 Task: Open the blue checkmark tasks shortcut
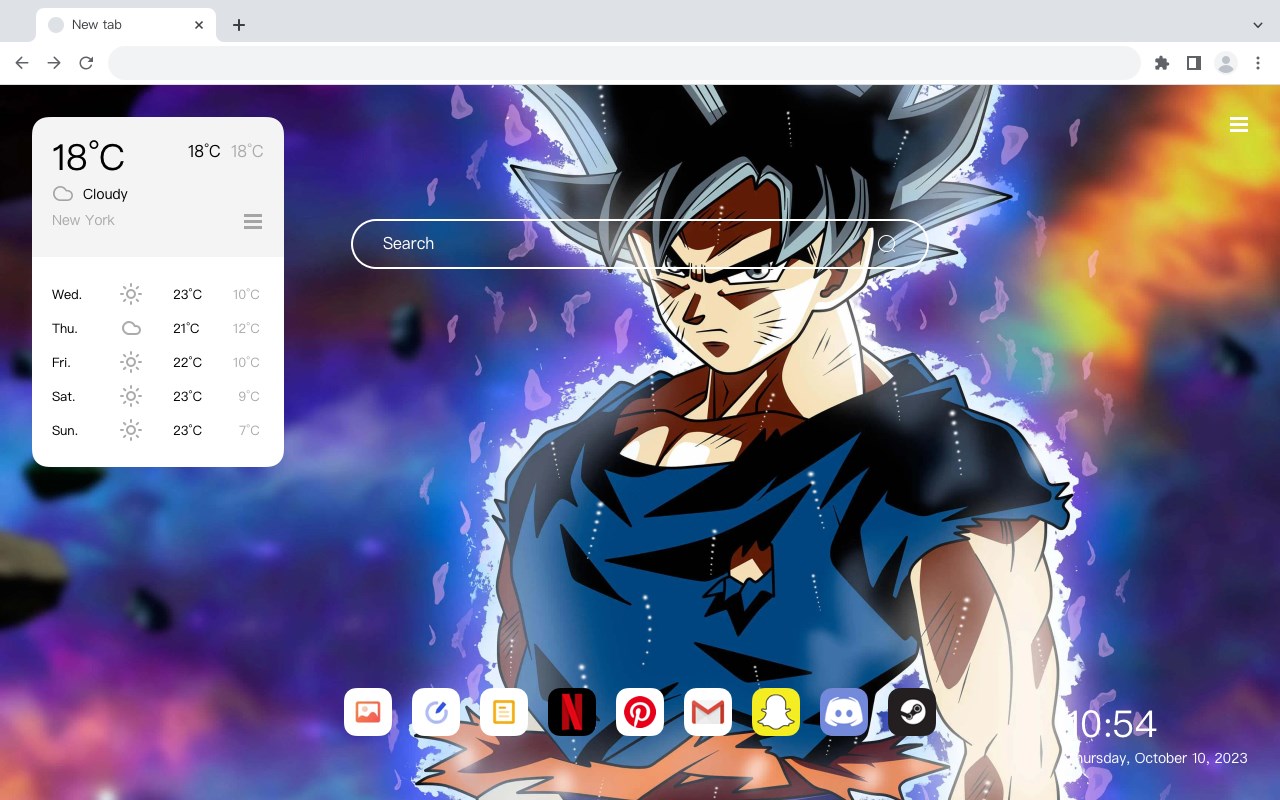(x=436, y=712)
